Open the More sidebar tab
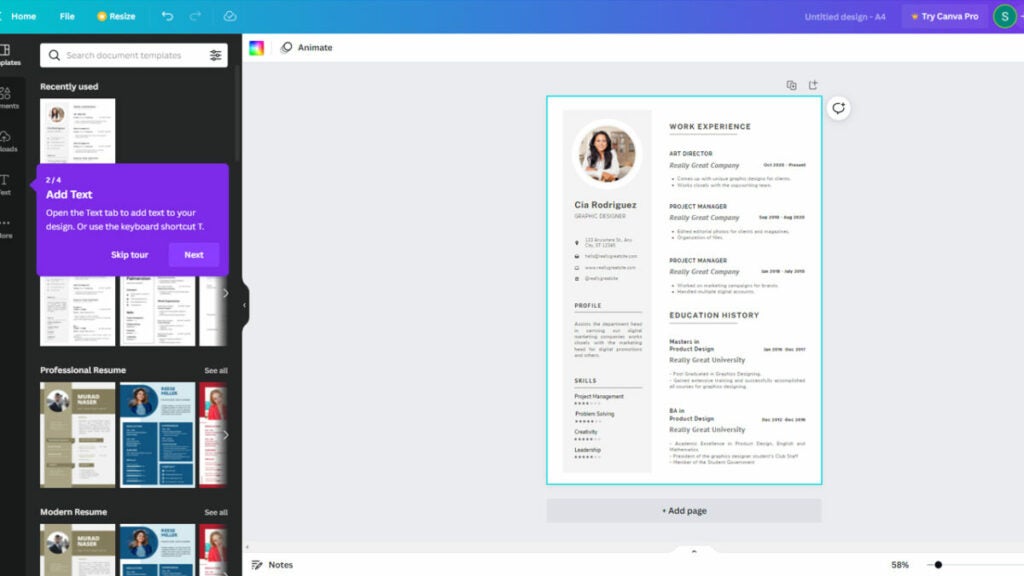The image size is (1024, 576). click(x=6, y=228)
